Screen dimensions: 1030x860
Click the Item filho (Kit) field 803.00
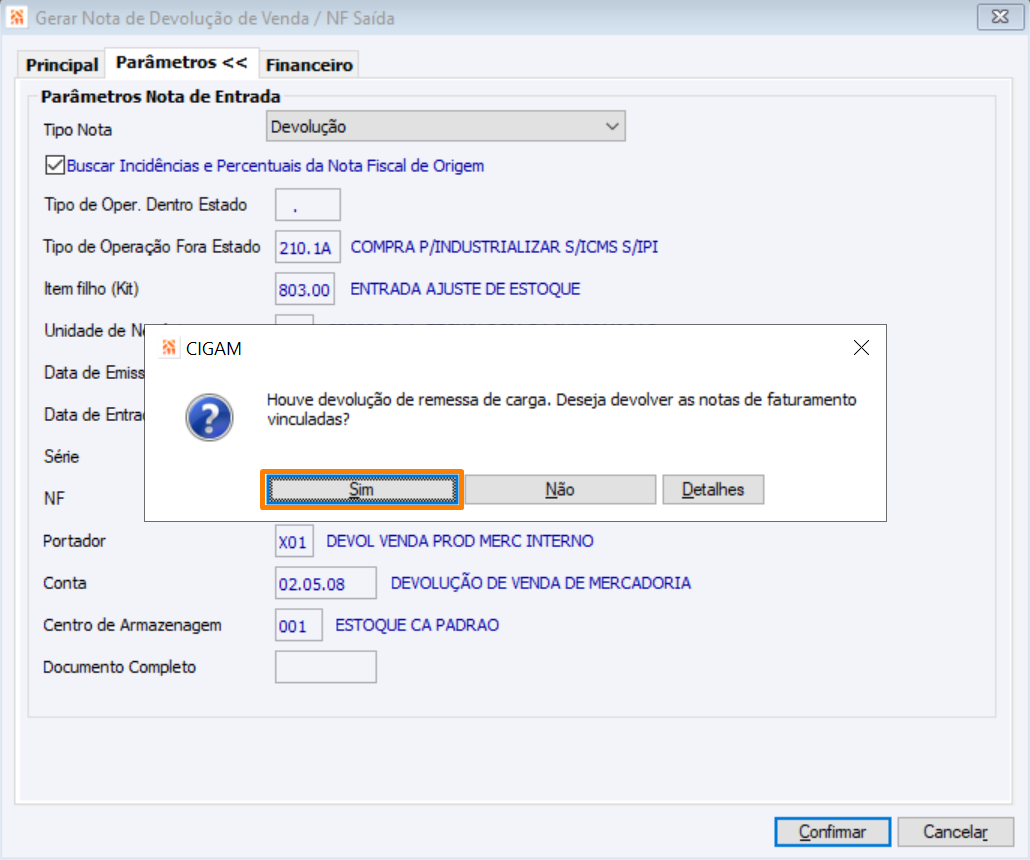coord(305,289)
